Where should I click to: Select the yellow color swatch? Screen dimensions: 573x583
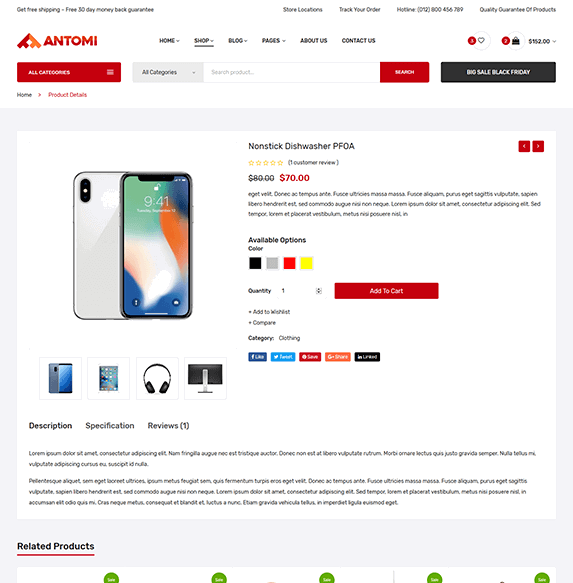pos(306,263)
